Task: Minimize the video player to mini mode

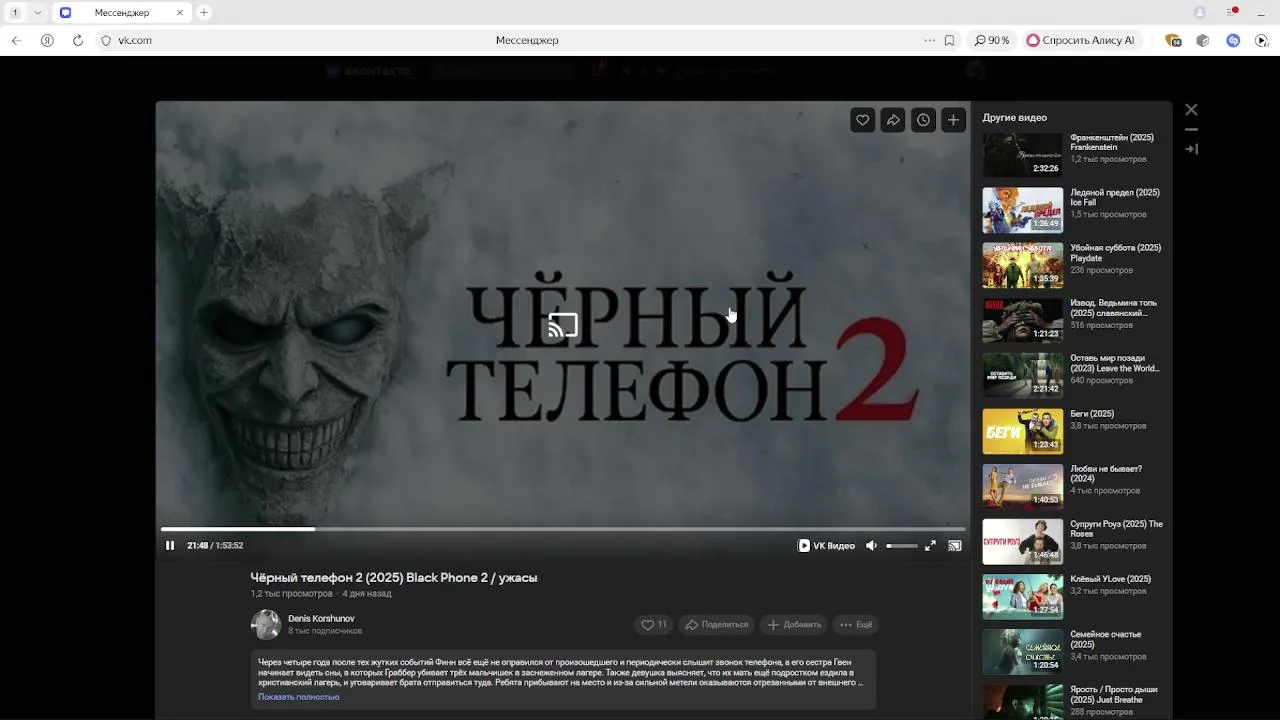Action: [x=1191, y=129]
